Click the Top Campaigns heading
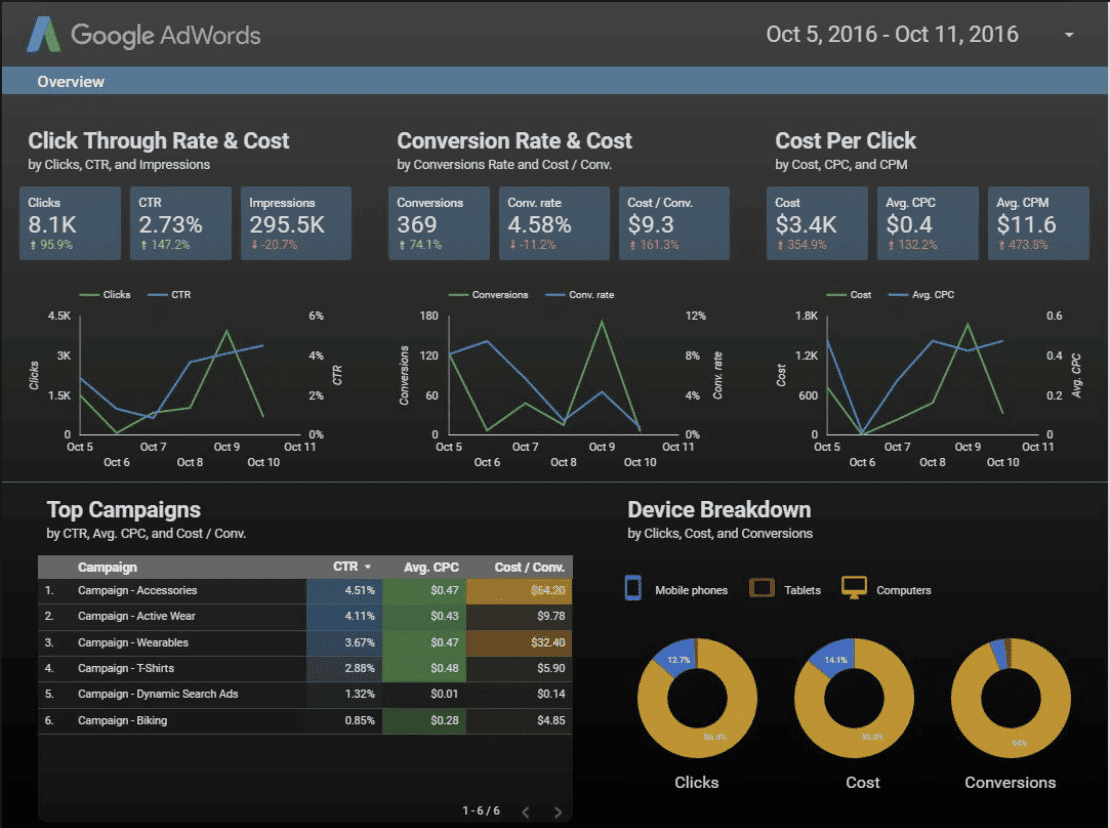Viewport: 1110px width, 828px height. pyautogui.click(x=124, y=510)
